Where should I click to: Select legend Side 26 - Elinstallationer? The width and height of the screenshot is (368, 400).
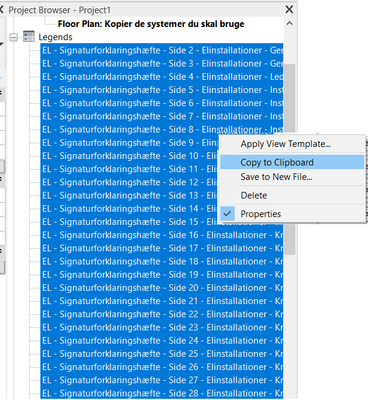162,367
